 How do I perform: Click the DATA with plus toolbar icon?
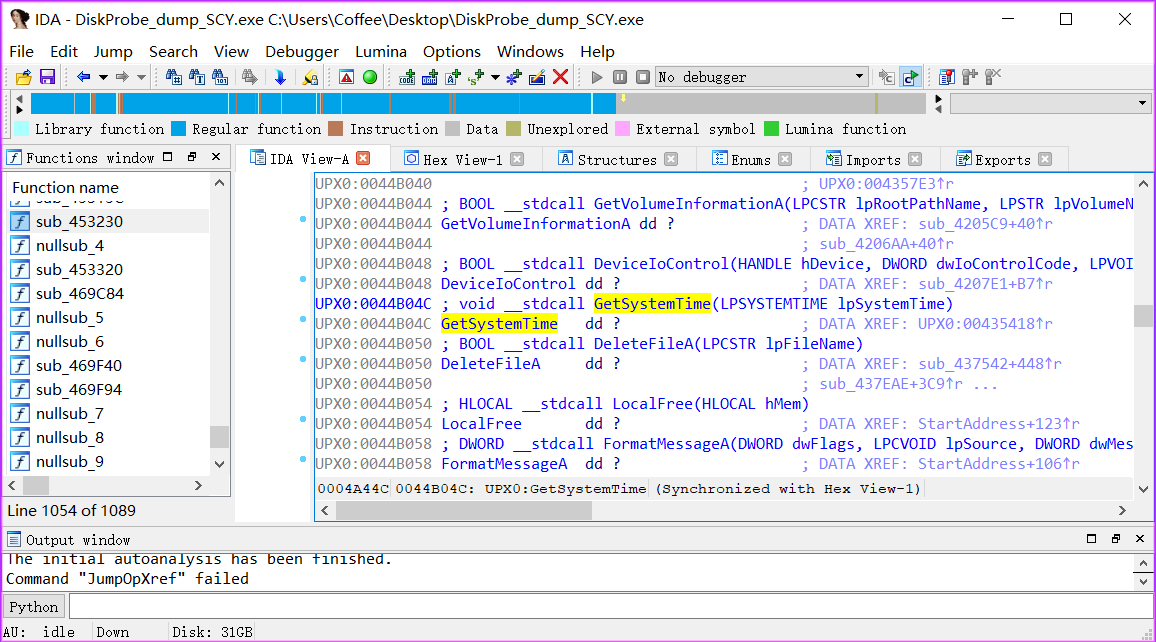[430, 77]
